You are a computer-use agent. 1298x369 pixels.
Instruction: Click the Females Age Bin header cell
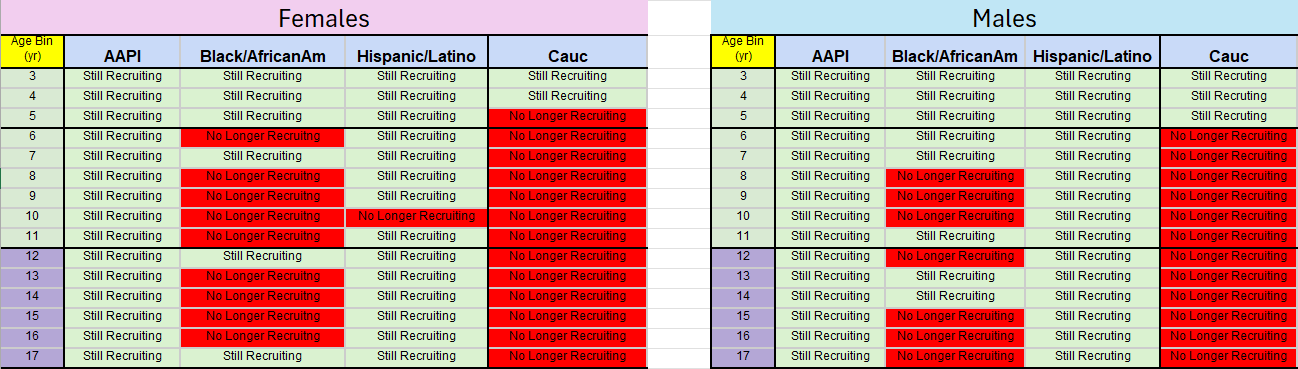click(32, 51)
